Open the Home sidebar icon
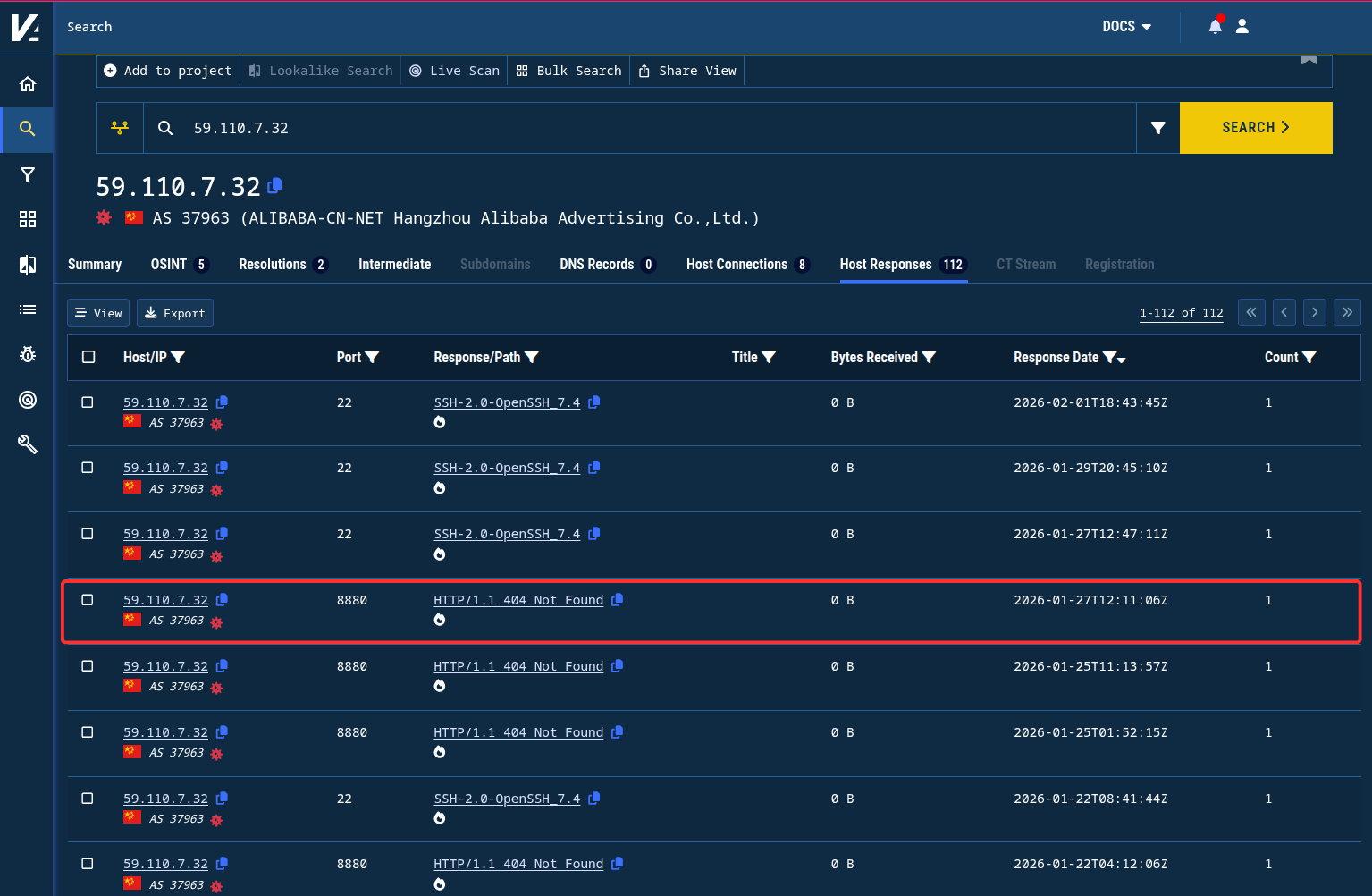The image size is (1372, 896). 27,83
